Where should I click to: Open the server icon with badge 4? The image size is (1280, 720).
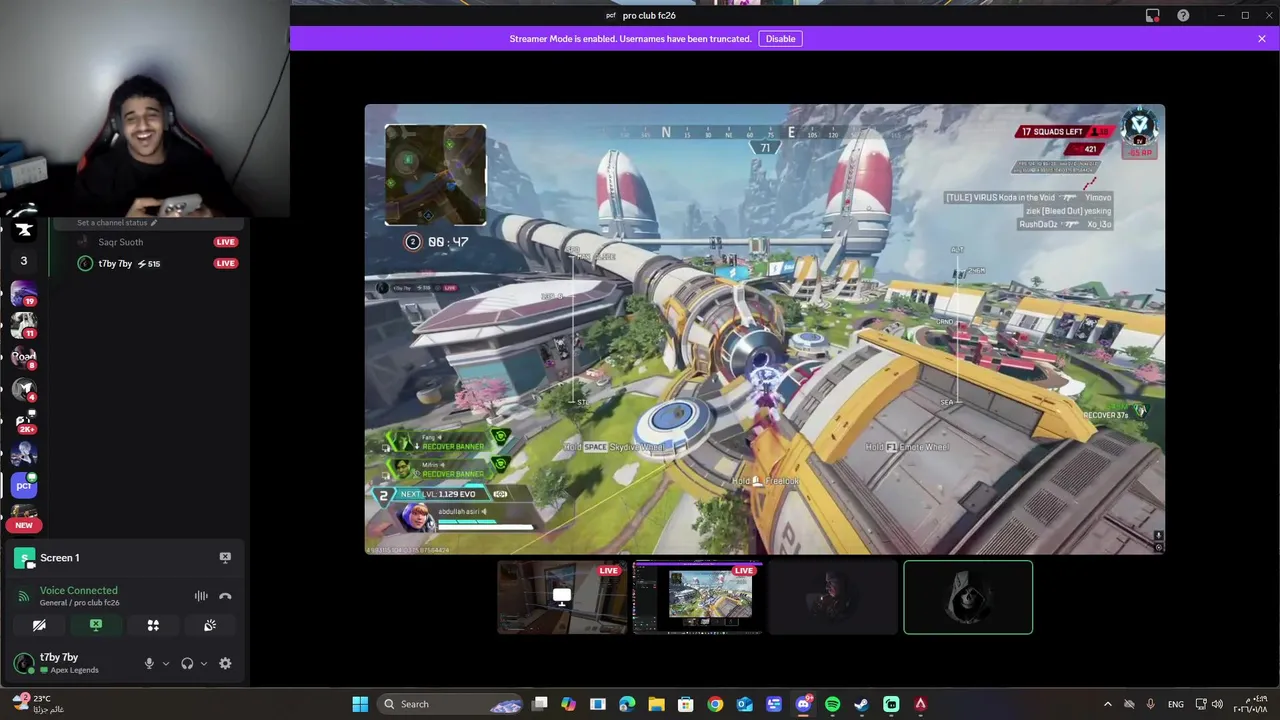(x=24, y=390)
